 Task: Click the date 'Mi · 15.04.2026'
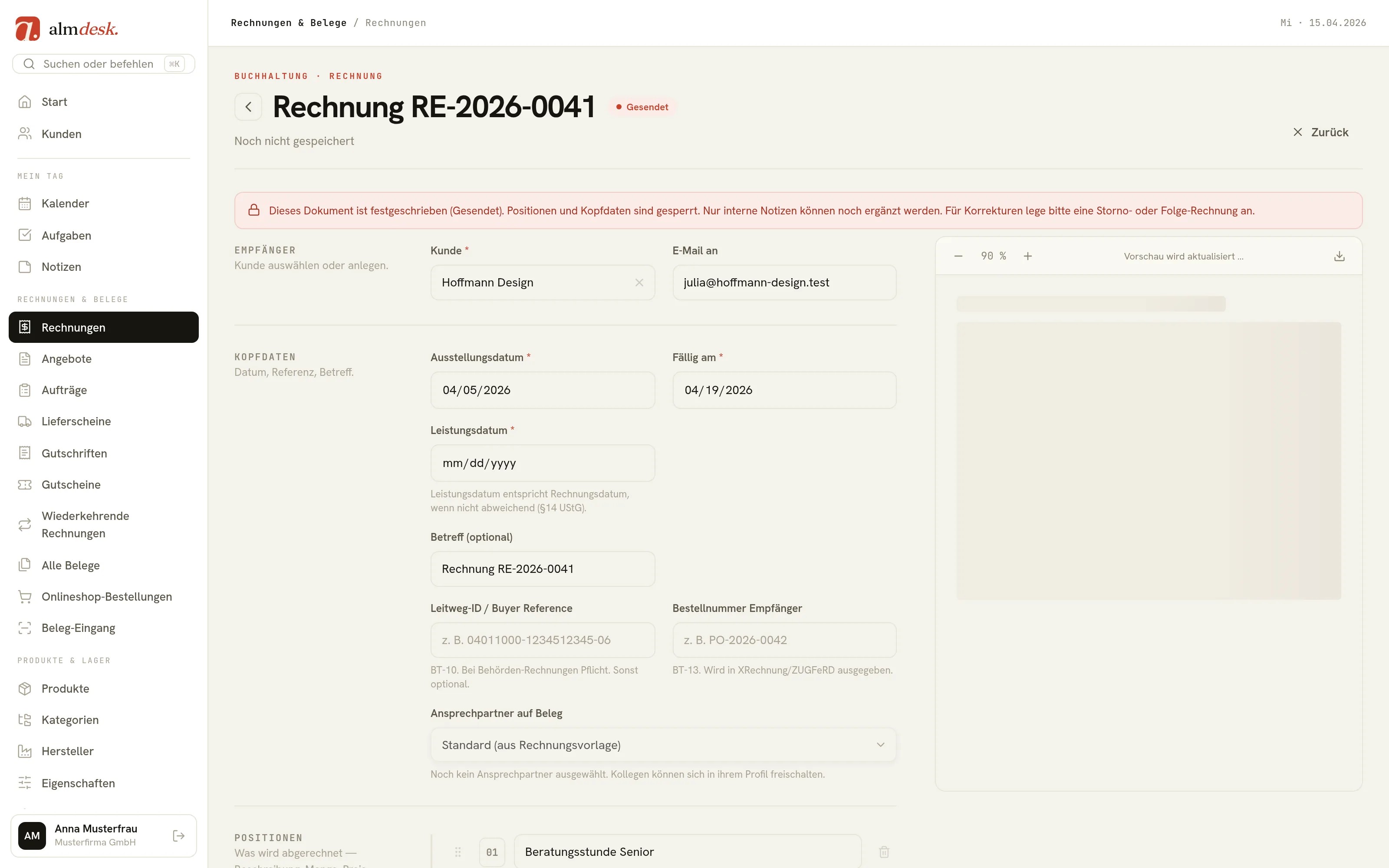(1323, 23)
